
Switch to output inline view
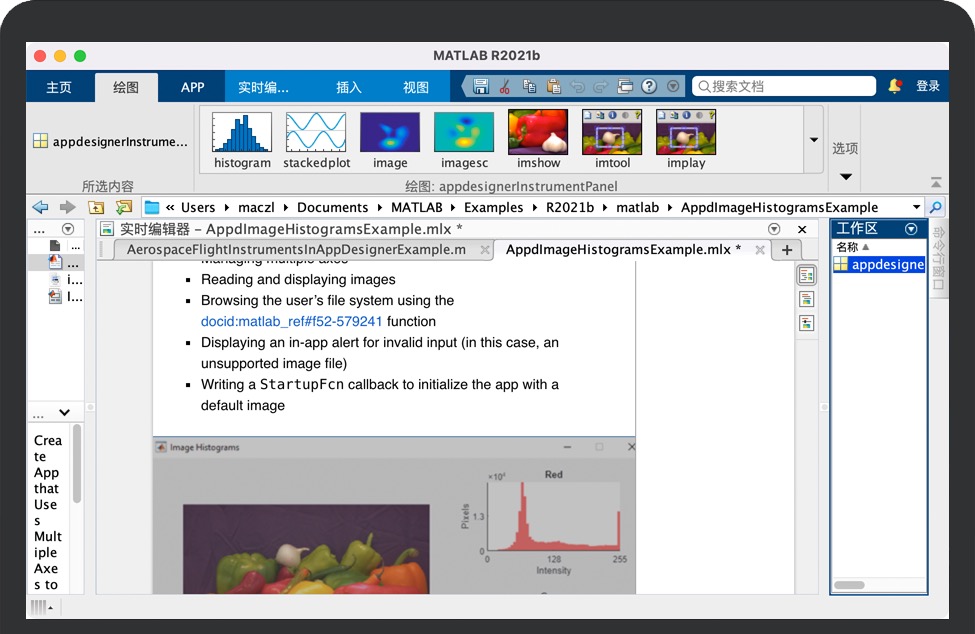pos(806,299)
